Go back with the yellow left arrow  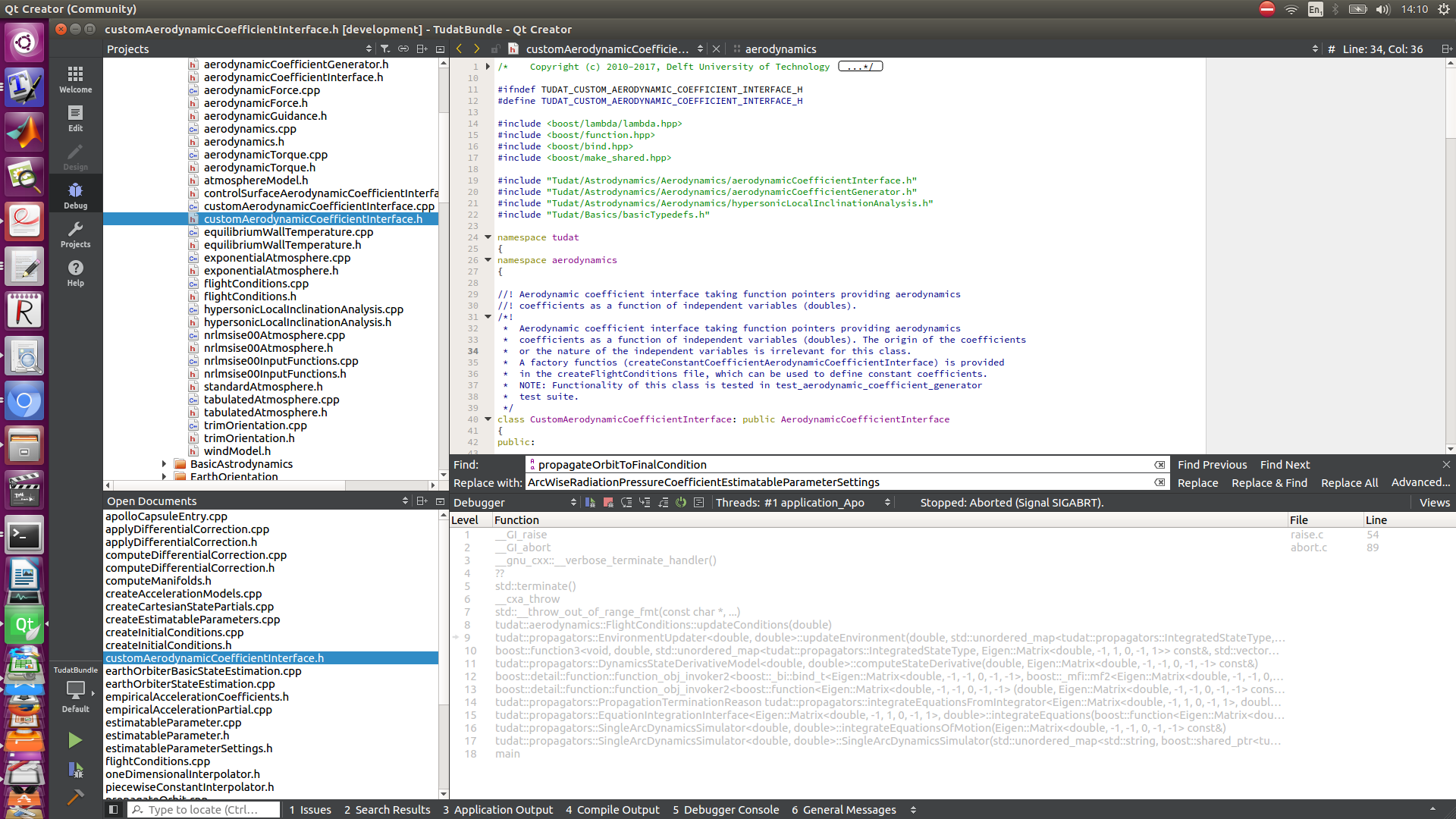click(x=460, y=49)
